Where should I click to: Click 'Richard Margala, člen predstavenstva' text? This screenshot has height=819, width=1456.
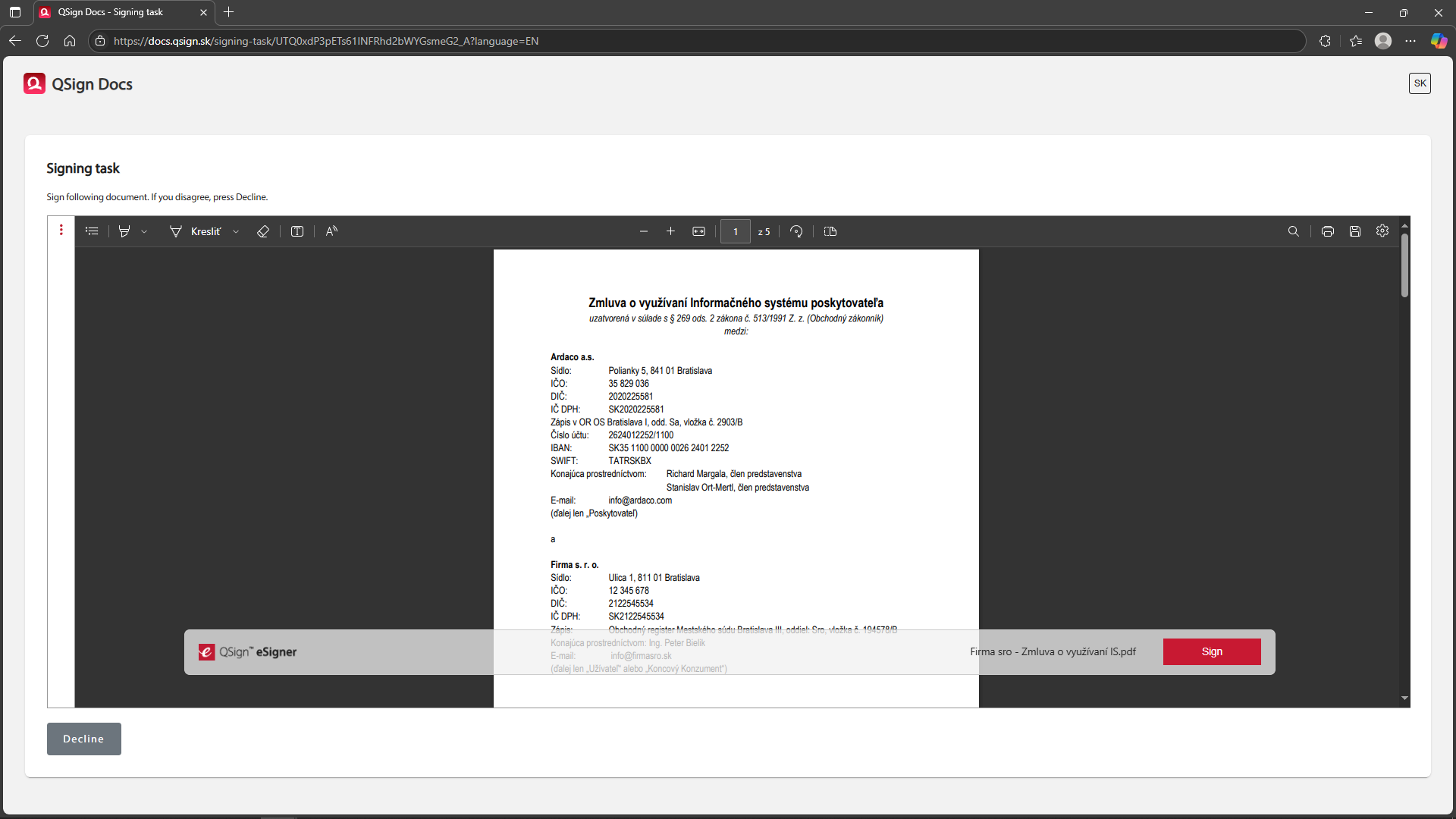click(734, 474)
